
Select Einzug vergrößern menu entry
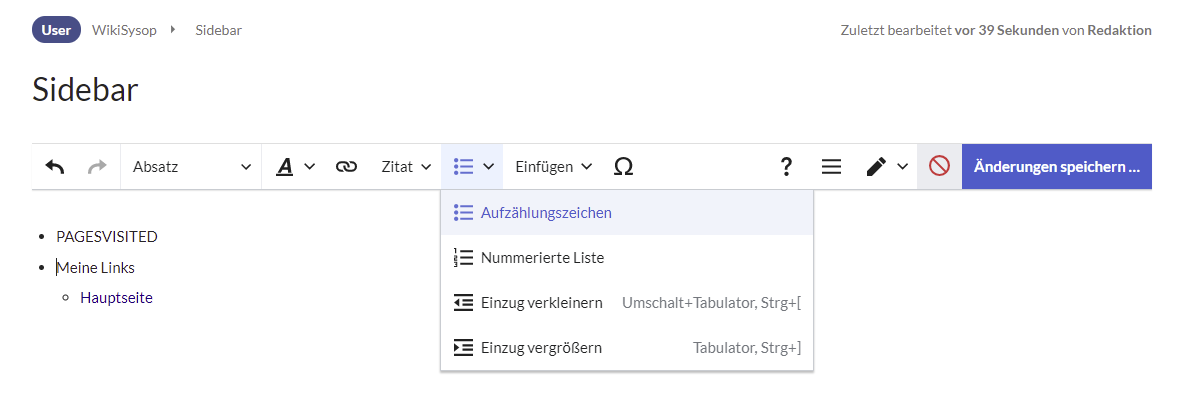click(627, 348)
